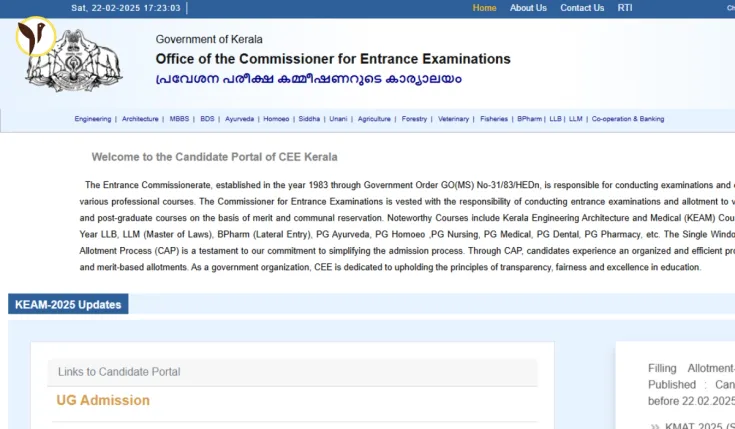Click the date and time display
The image size is (735, 429).
[126, 8]
